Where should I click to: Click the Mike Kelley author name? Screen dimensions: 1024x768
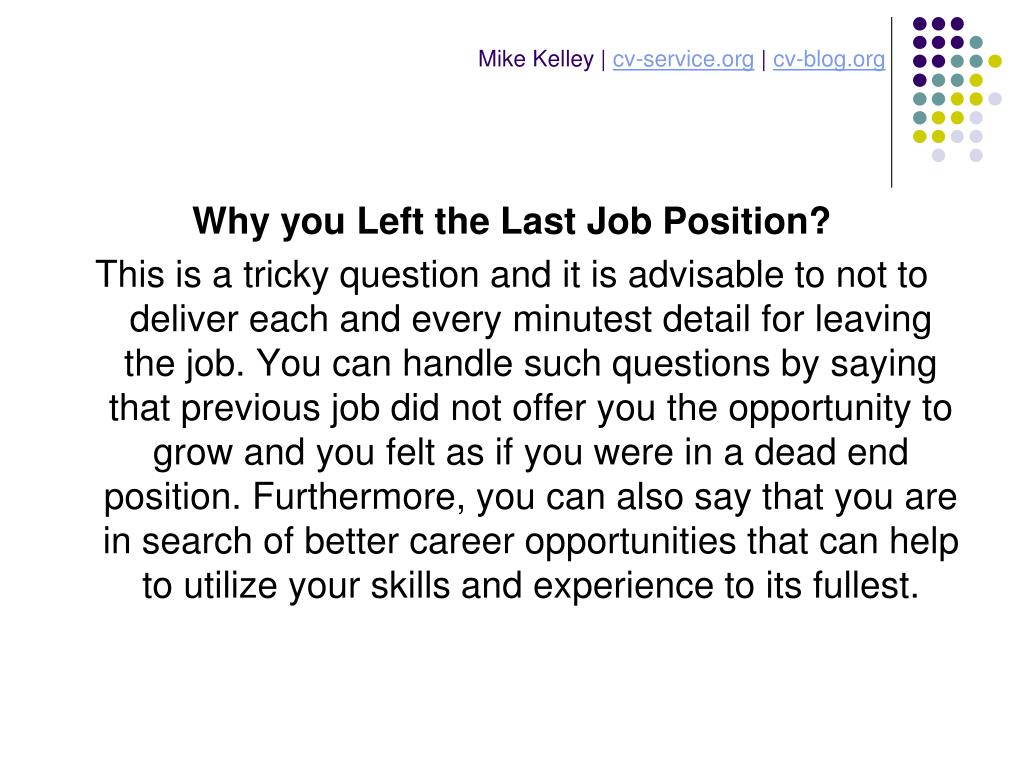536,59
